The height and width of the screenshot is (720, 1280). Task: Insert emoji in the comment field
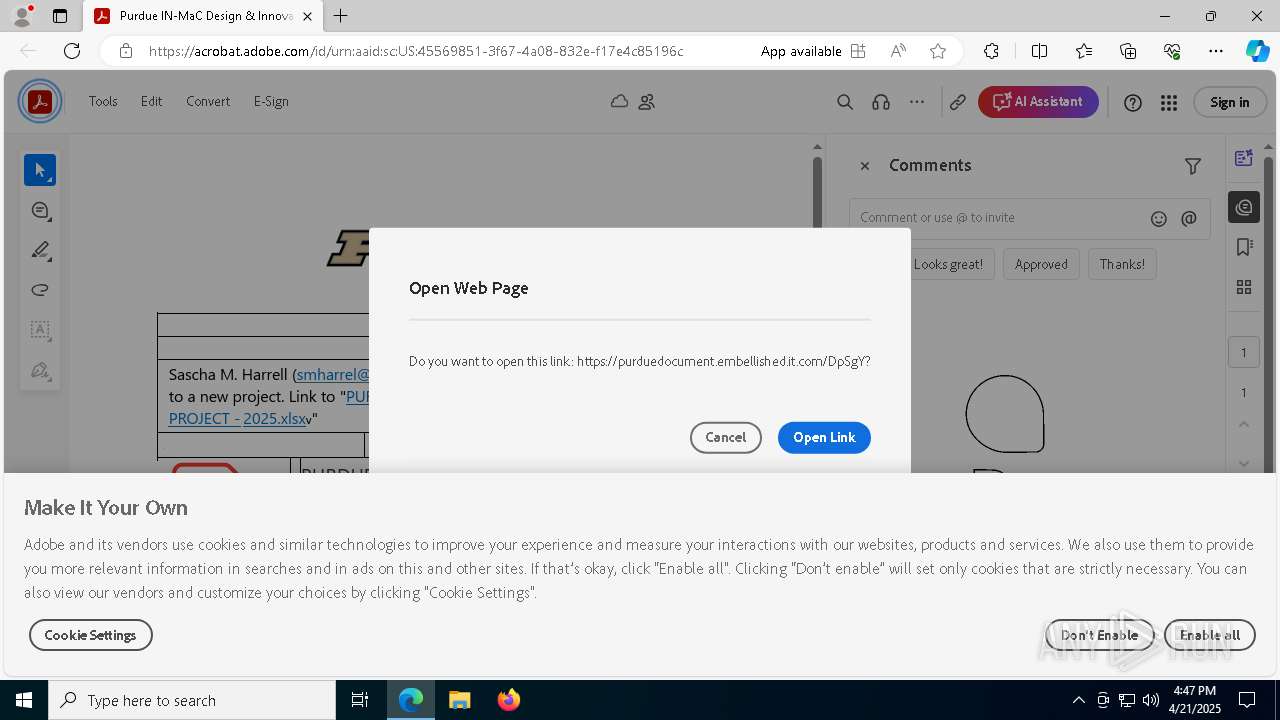(x=1159, y=218)
